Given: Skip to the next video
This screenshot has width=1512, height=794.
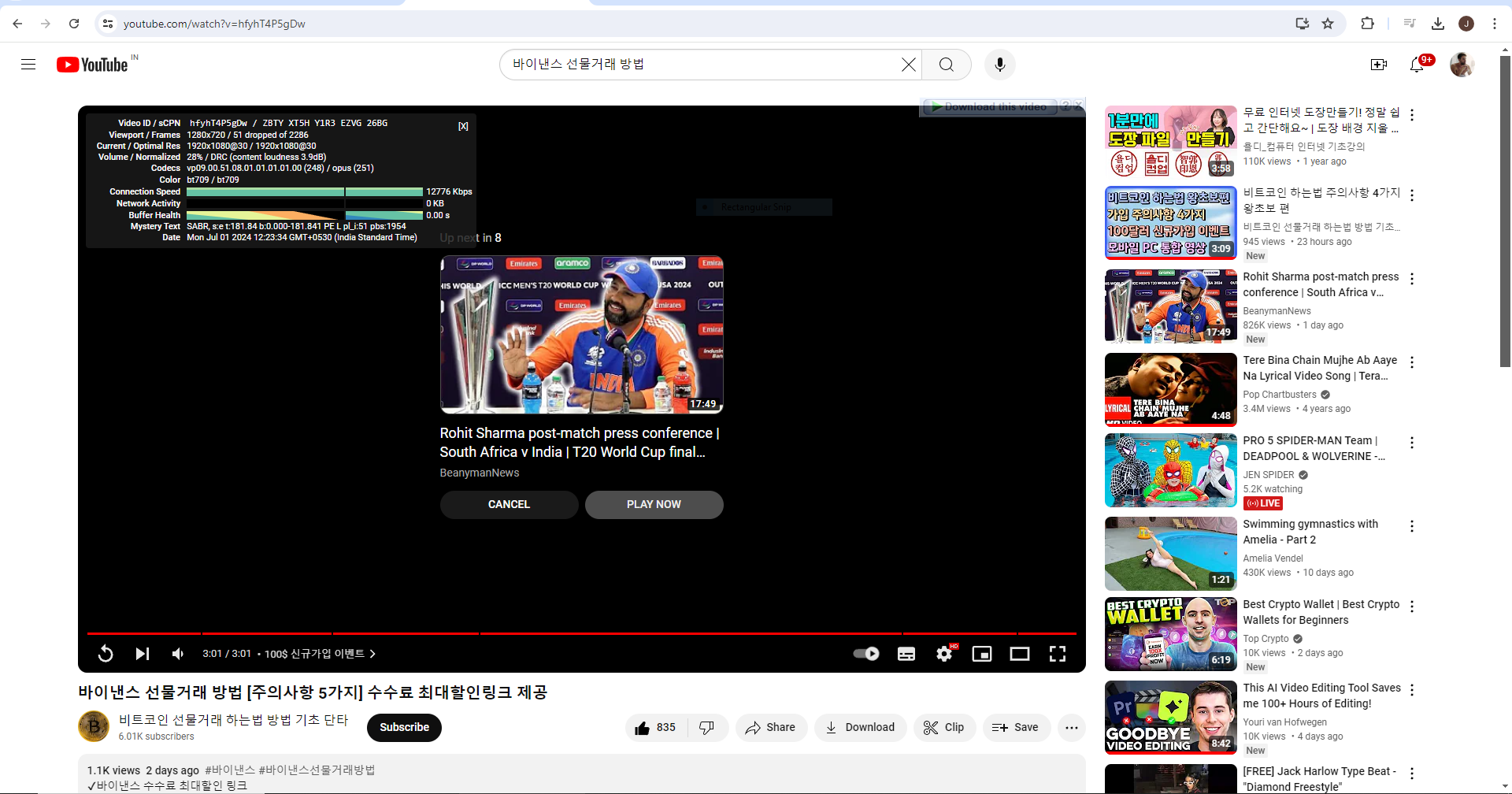Looking at the screenshot, I should [x=142, y=654].
